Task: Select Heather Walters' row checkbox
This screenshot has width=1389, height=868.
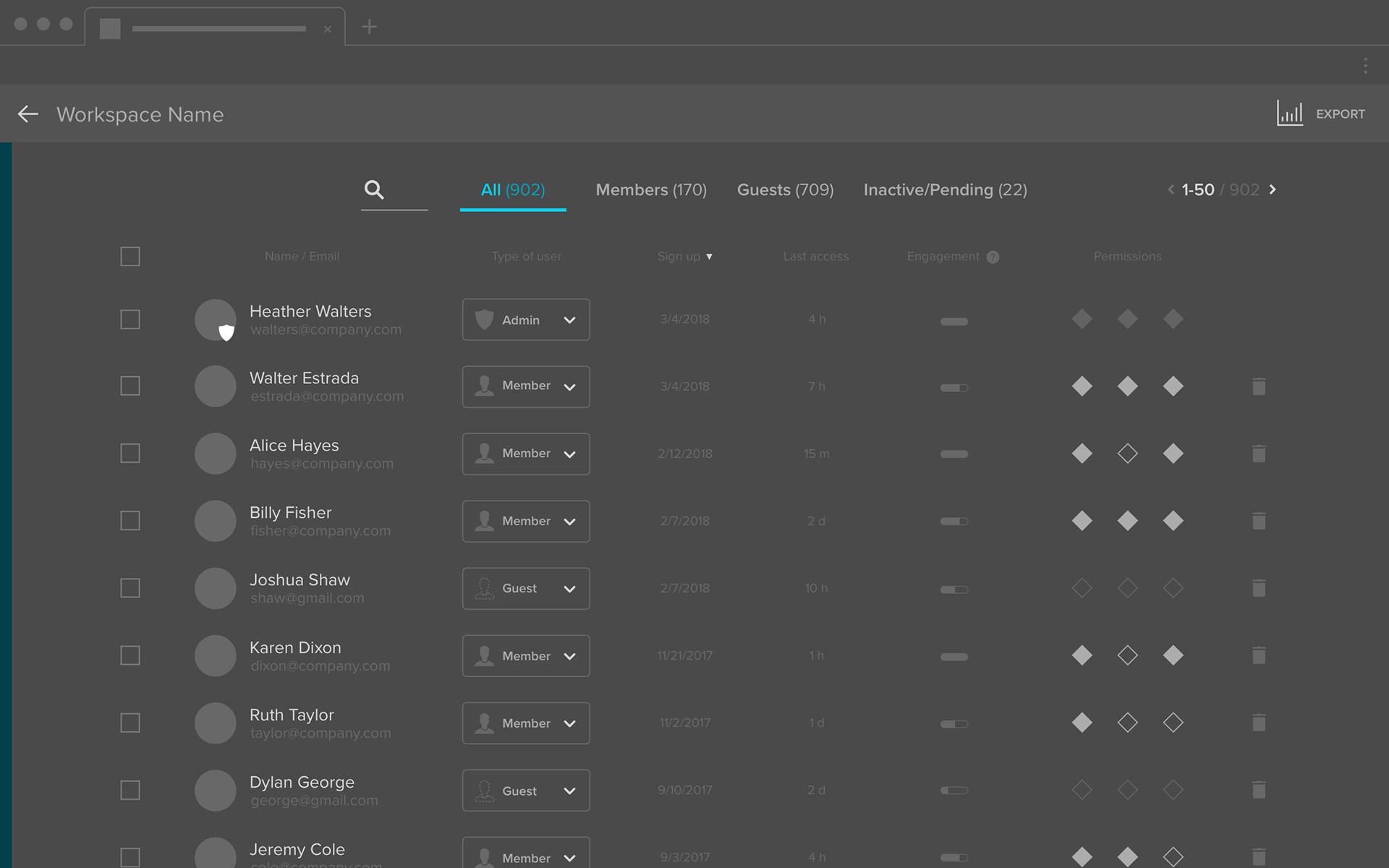Action: click(x=130, y=320)
